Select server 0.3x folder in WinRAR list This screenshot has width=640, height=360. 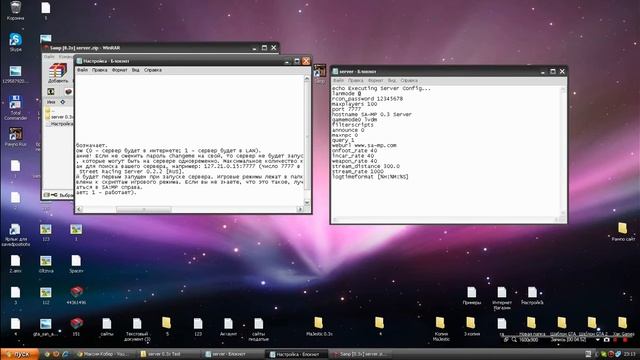(x=59, y=117)
